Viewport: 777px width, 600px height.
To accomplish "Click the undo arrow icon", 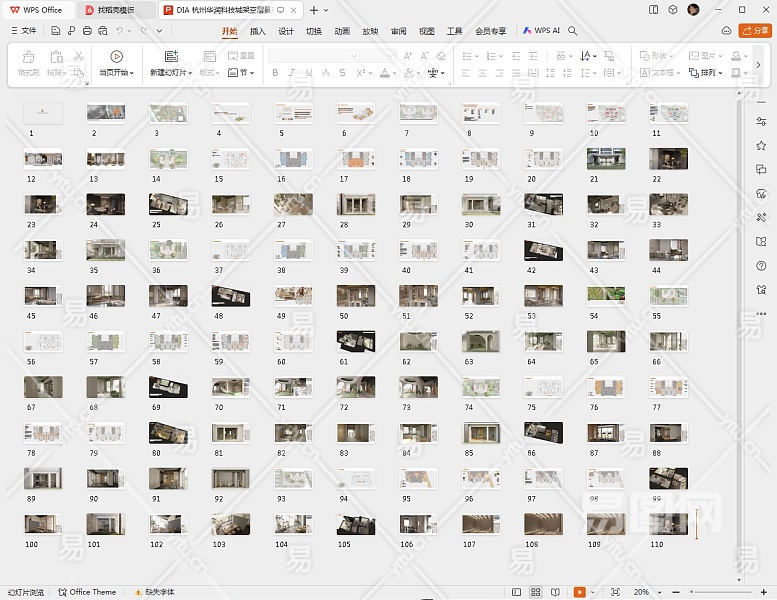I will pos(120,31).
